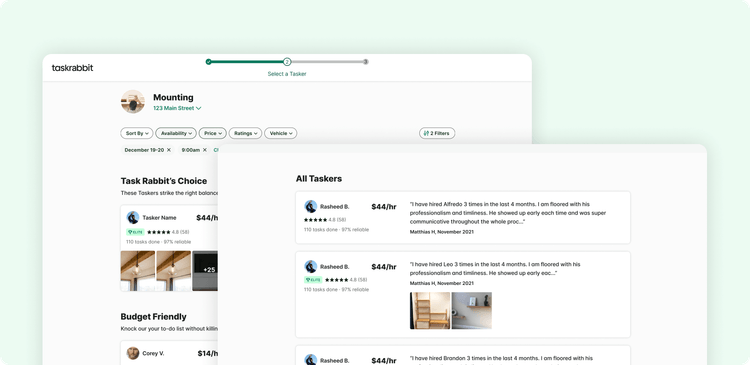Open the +25 more photos tile

205,271
